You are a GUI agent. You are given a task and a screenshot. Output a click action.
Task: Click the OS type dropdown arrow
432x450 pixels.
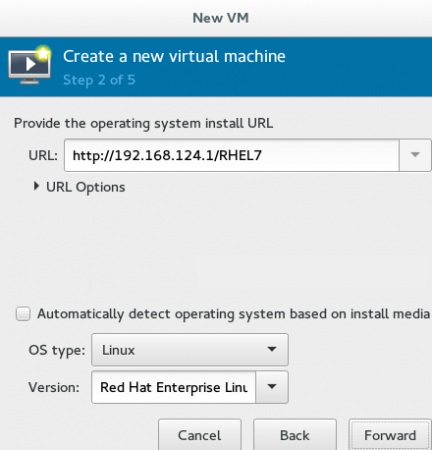(x=272, y=349)
